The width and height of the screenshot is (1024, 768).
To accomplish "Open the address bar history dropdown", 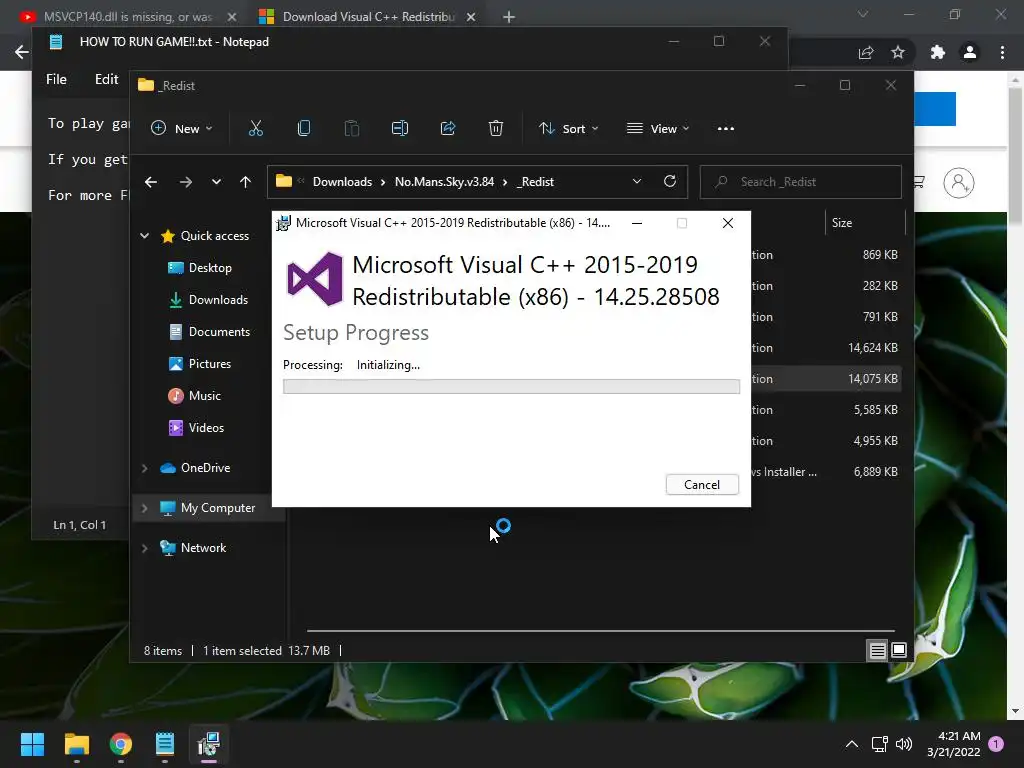I will 637,182.
